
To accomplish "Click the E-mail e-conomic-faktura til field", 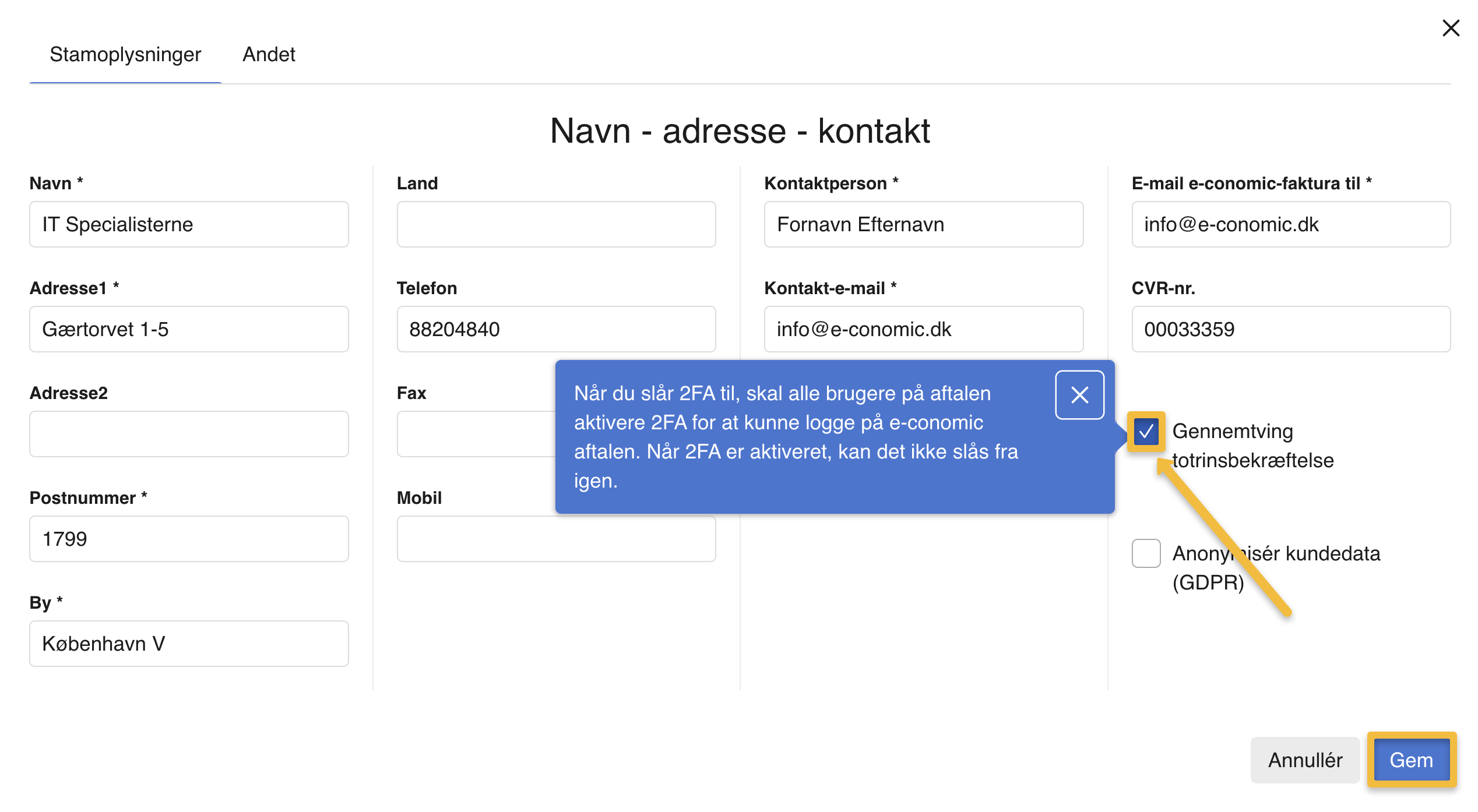I will click(1290, 224).
